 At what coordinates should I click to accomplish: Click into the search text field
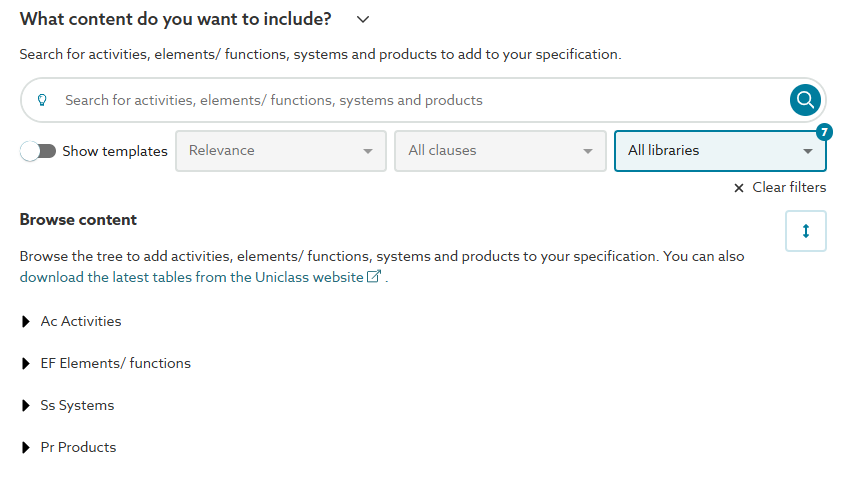pyautogui.click(x=420, y=100)
